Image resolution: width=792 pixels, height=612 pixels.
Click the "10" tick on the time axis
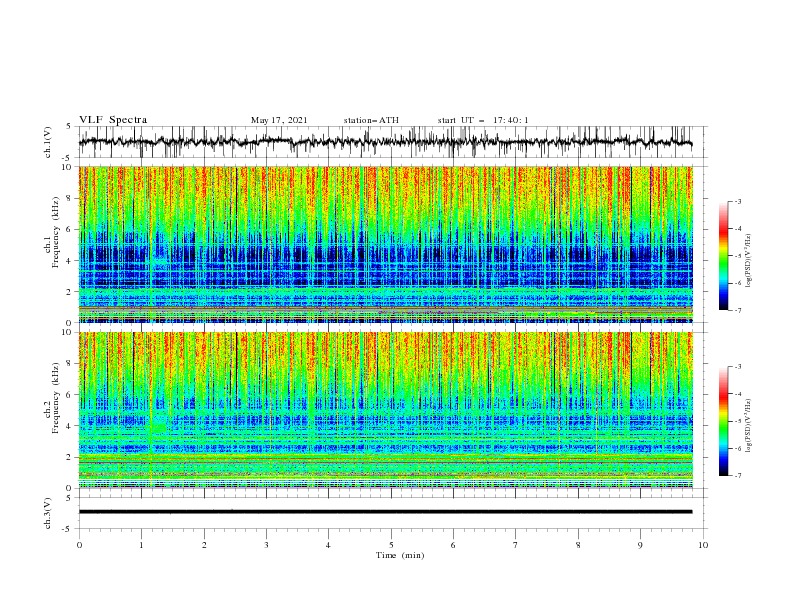703,545
